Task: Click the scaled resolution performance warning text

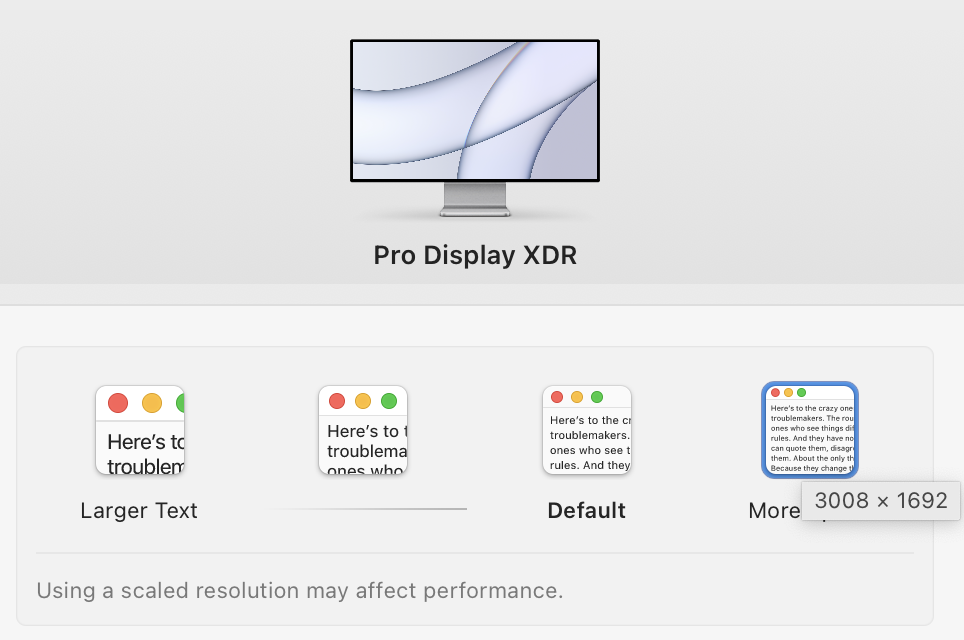Action: (299, 590)
